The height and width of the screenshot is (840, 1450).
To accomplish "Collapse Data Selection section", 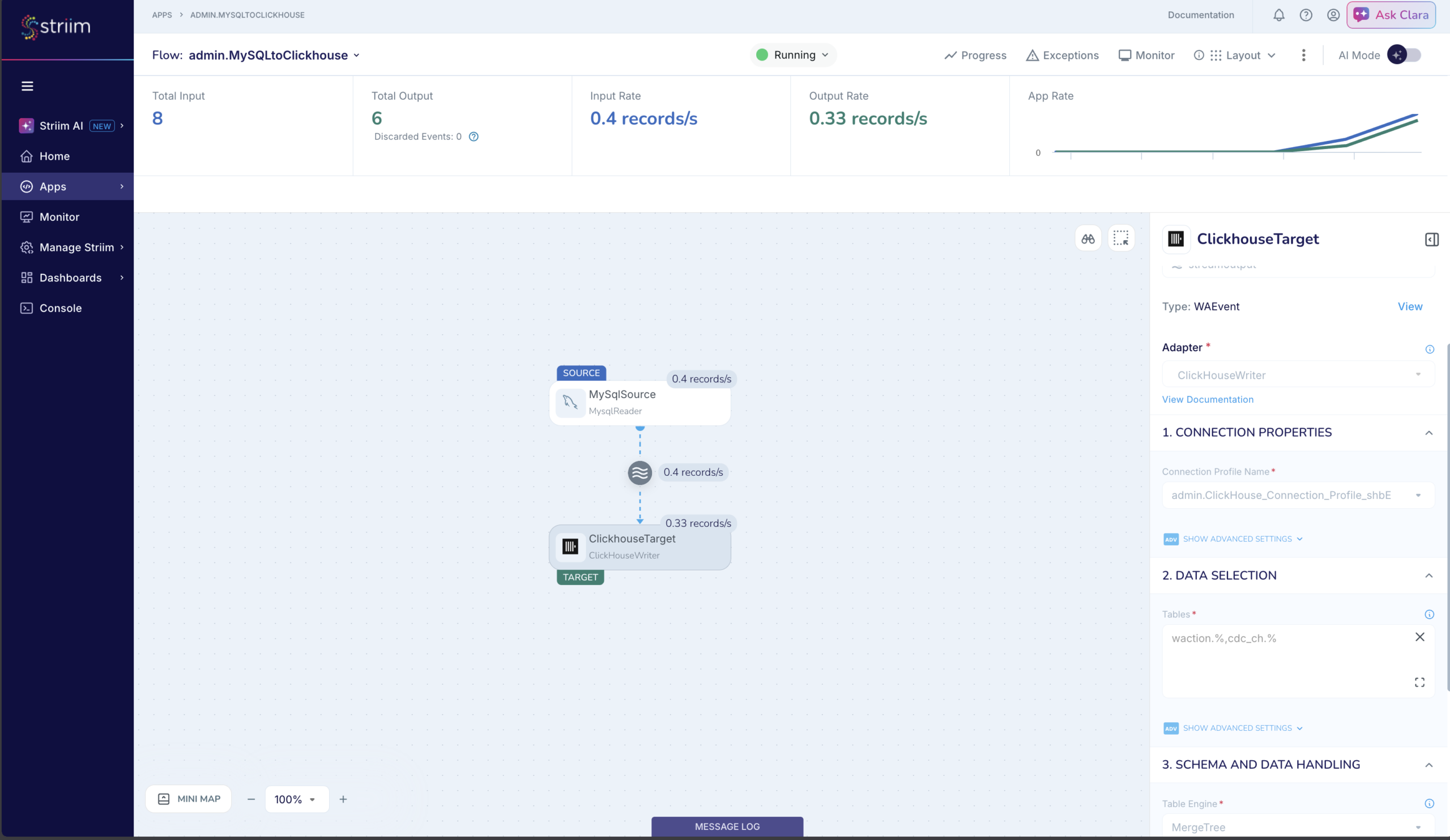I will point(1428,575).
